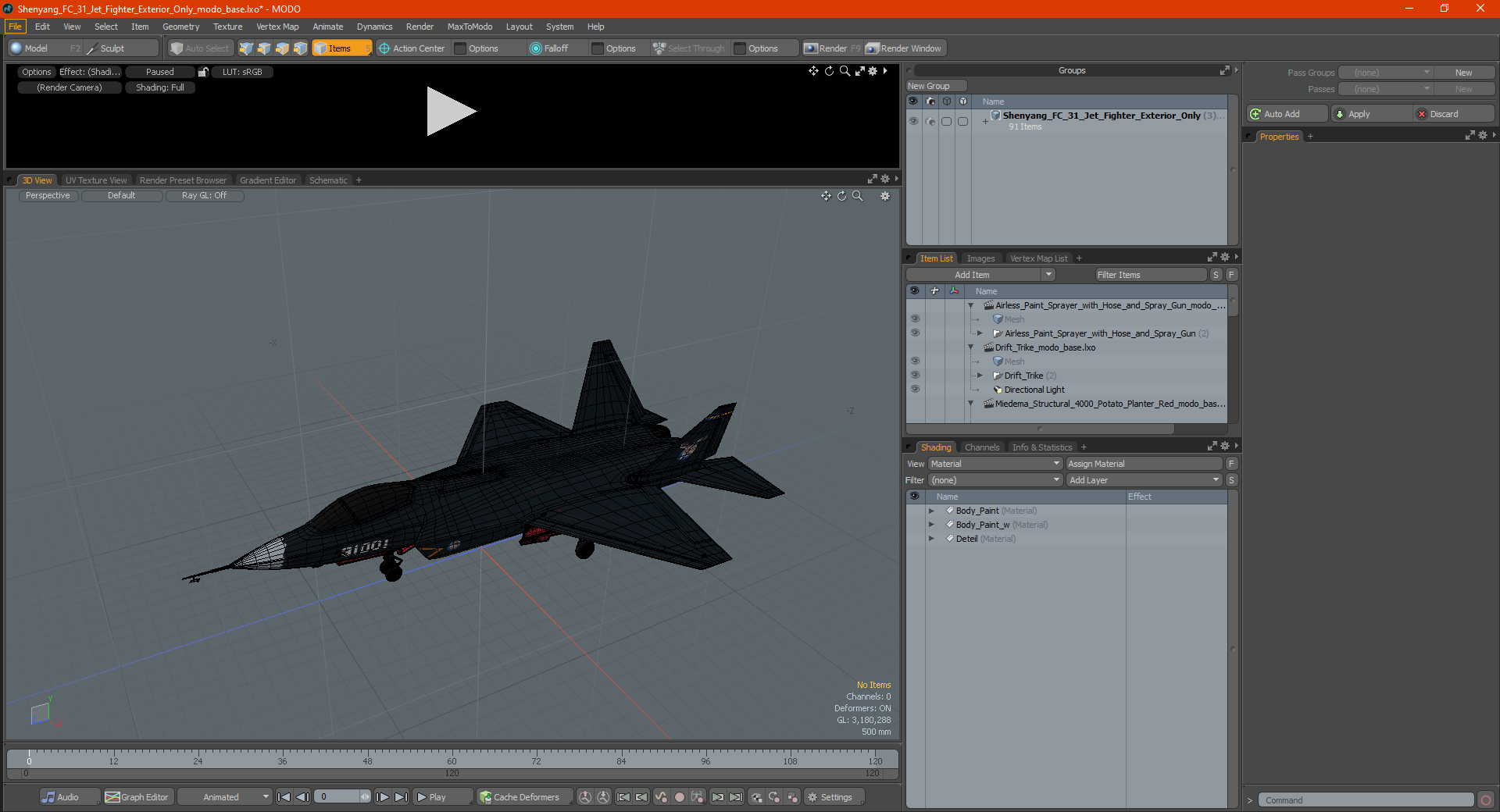
Task: Select Polygons mode, third cube icon after Auto Select
Action: pyautogui.click(x=282, y=48)
